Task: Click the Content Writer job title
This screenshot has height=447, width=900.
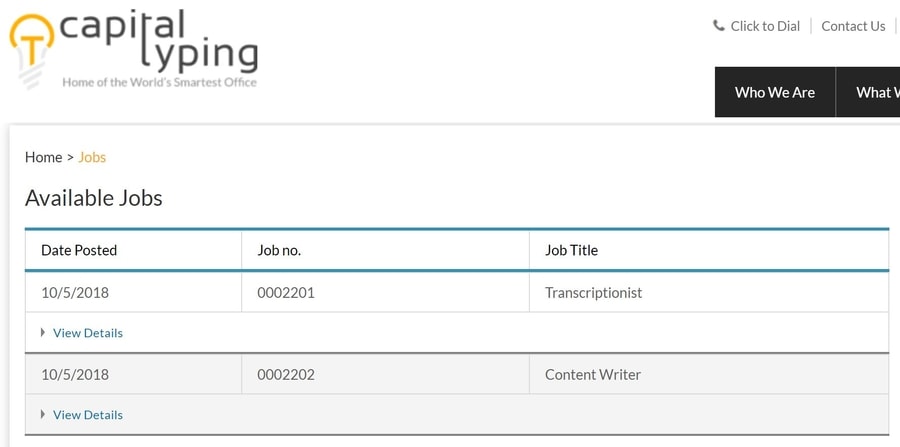Action: tap(593, 375)
